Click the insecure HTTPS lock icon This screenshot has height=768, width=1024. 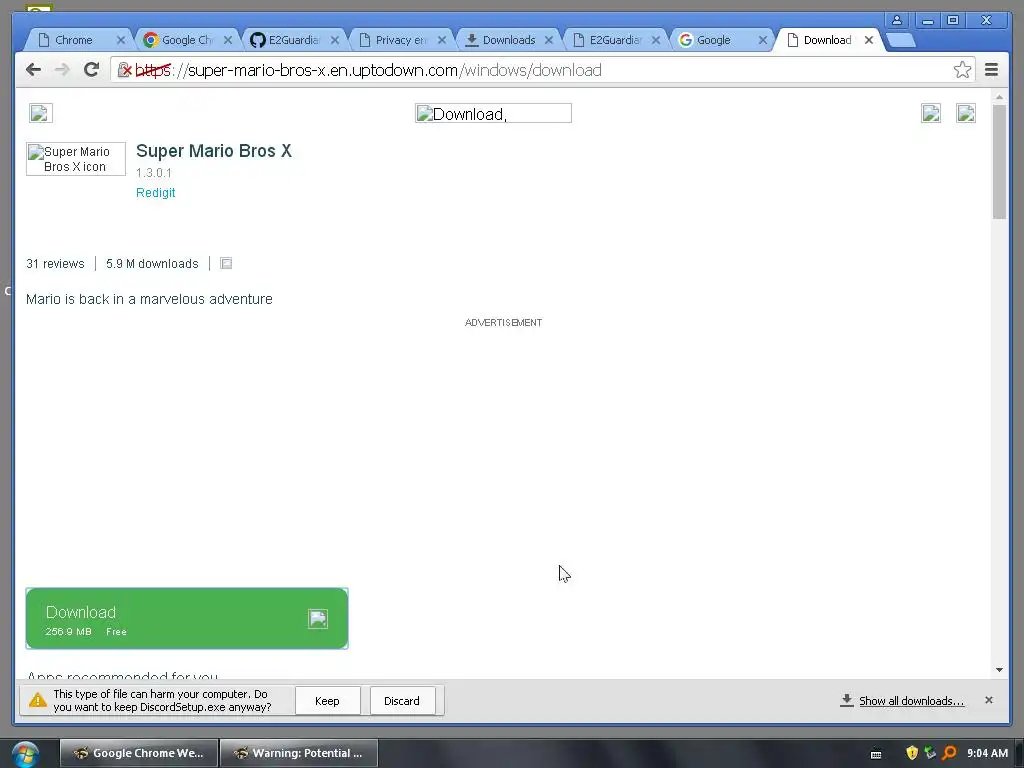pyautogui.click(x=125, y=70)
